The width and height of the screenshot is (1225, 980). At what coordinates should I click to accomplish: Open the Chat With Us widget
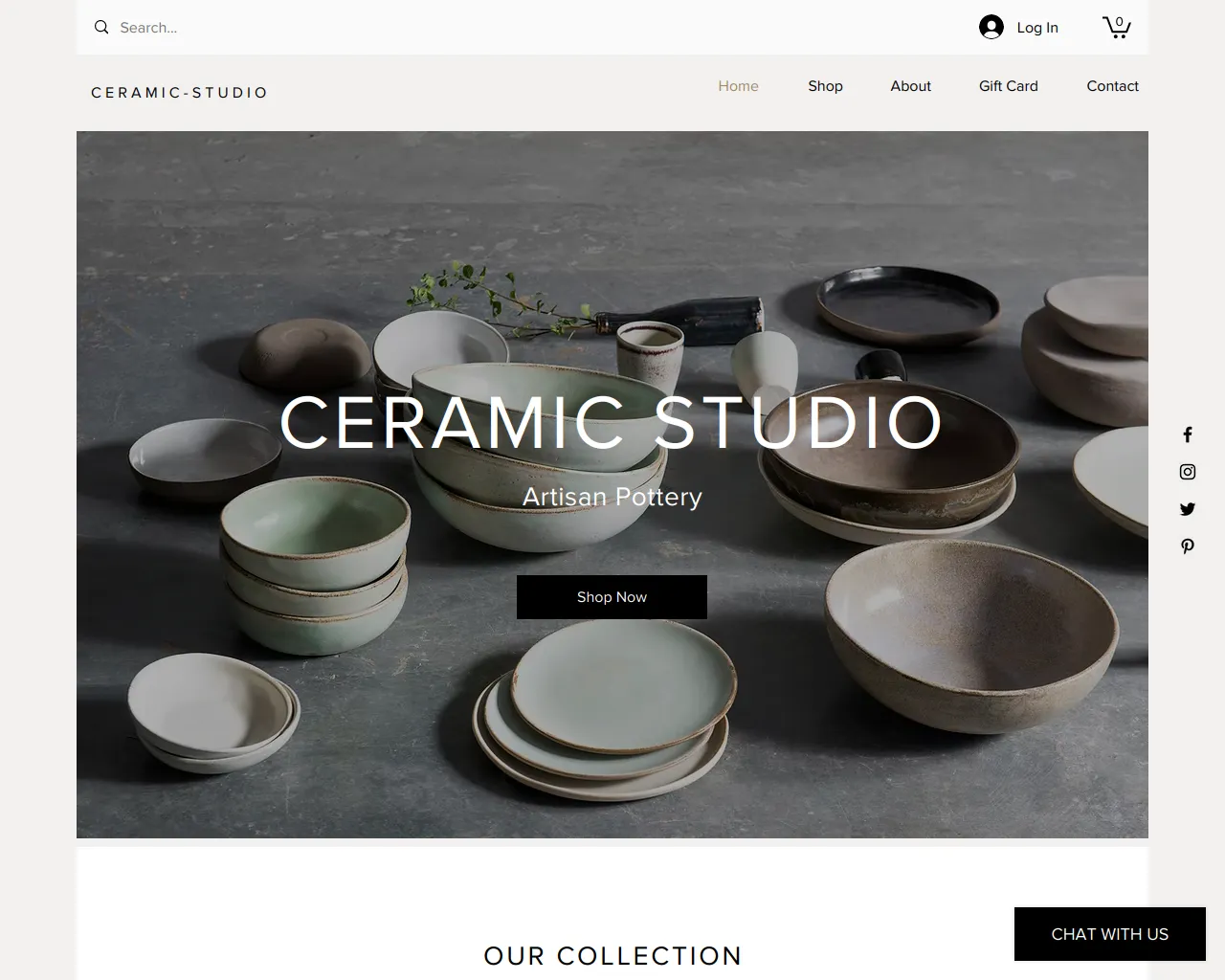pyautogui.click(x=1110, y=934)
